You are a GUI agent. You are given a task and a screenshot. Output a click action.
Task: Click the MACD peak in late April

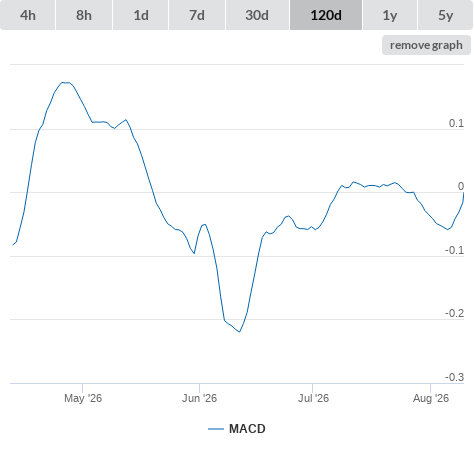(65, 82)
